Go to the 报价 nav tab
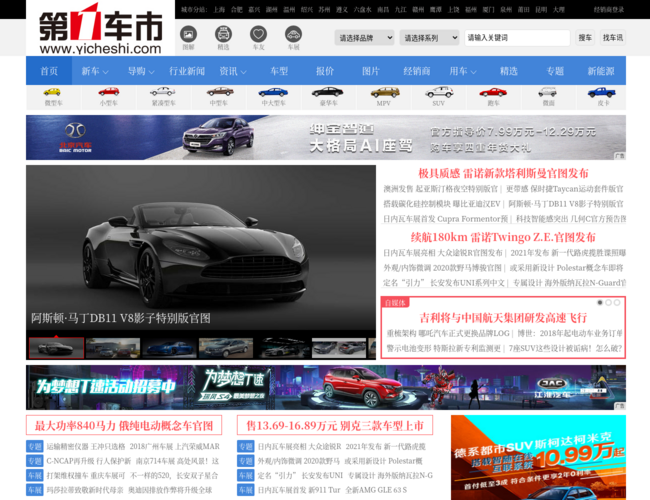The width and height of the screenshot is (650, 500). (325, 71)
